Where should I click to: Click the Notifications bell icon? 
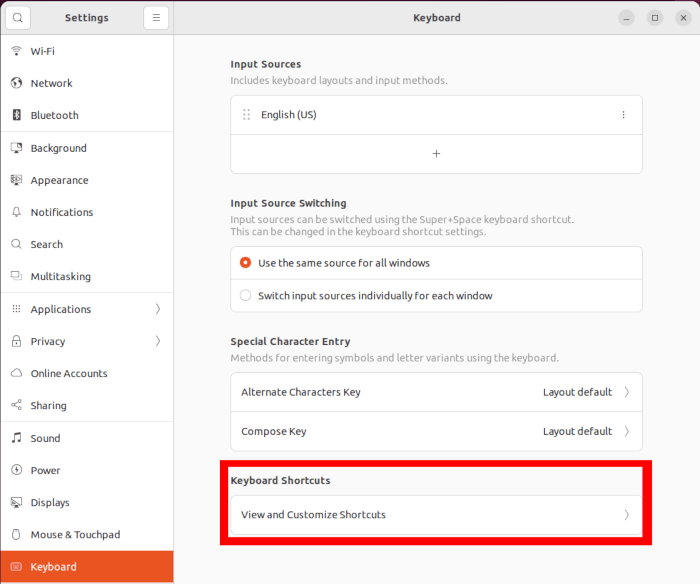[16, 212]
